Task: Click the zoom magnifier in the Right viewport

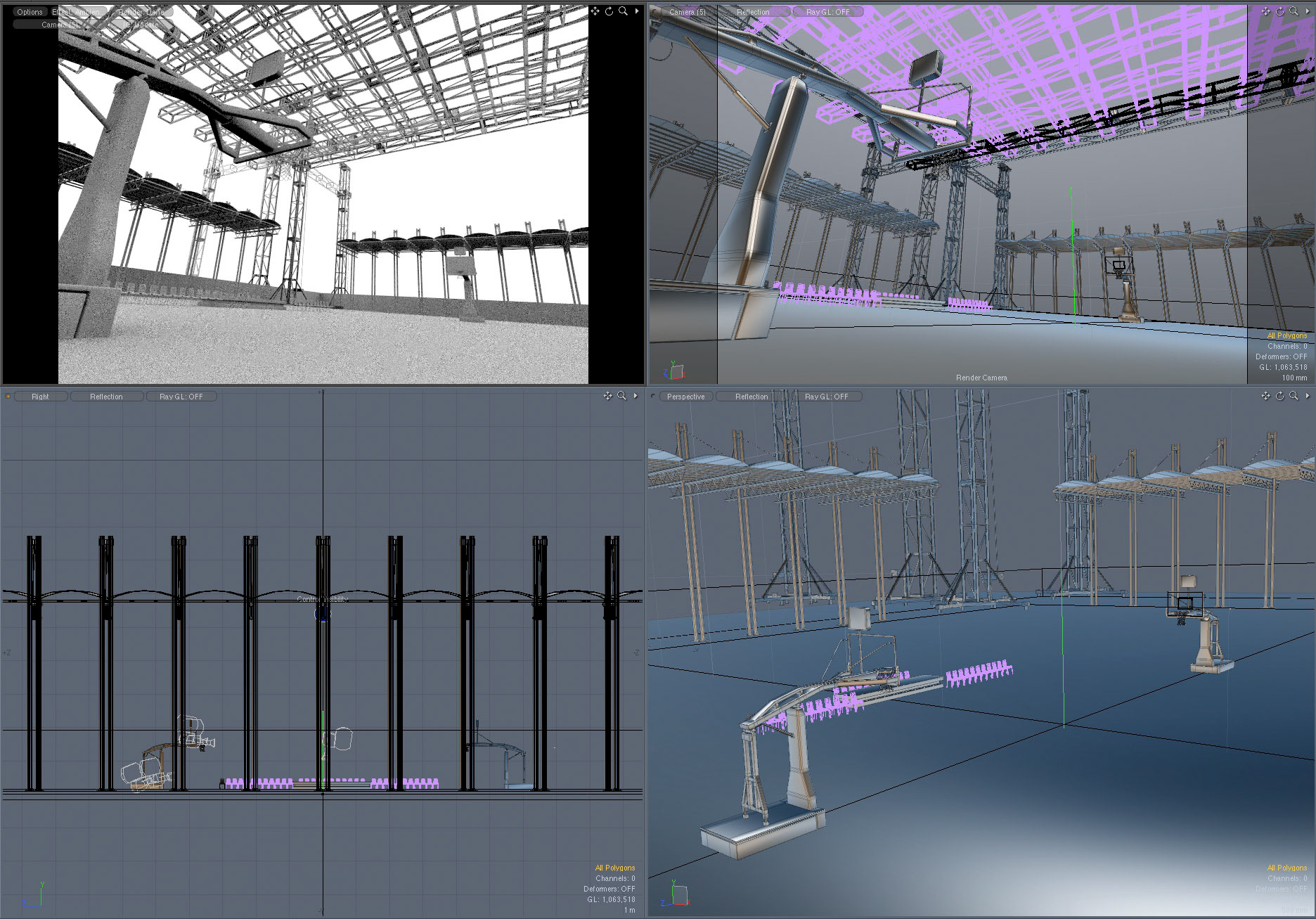Action: click(621, 396)
